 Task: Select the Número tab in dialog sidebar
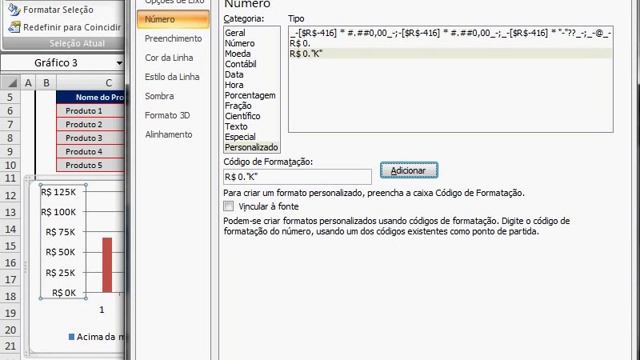click(173, 19)
